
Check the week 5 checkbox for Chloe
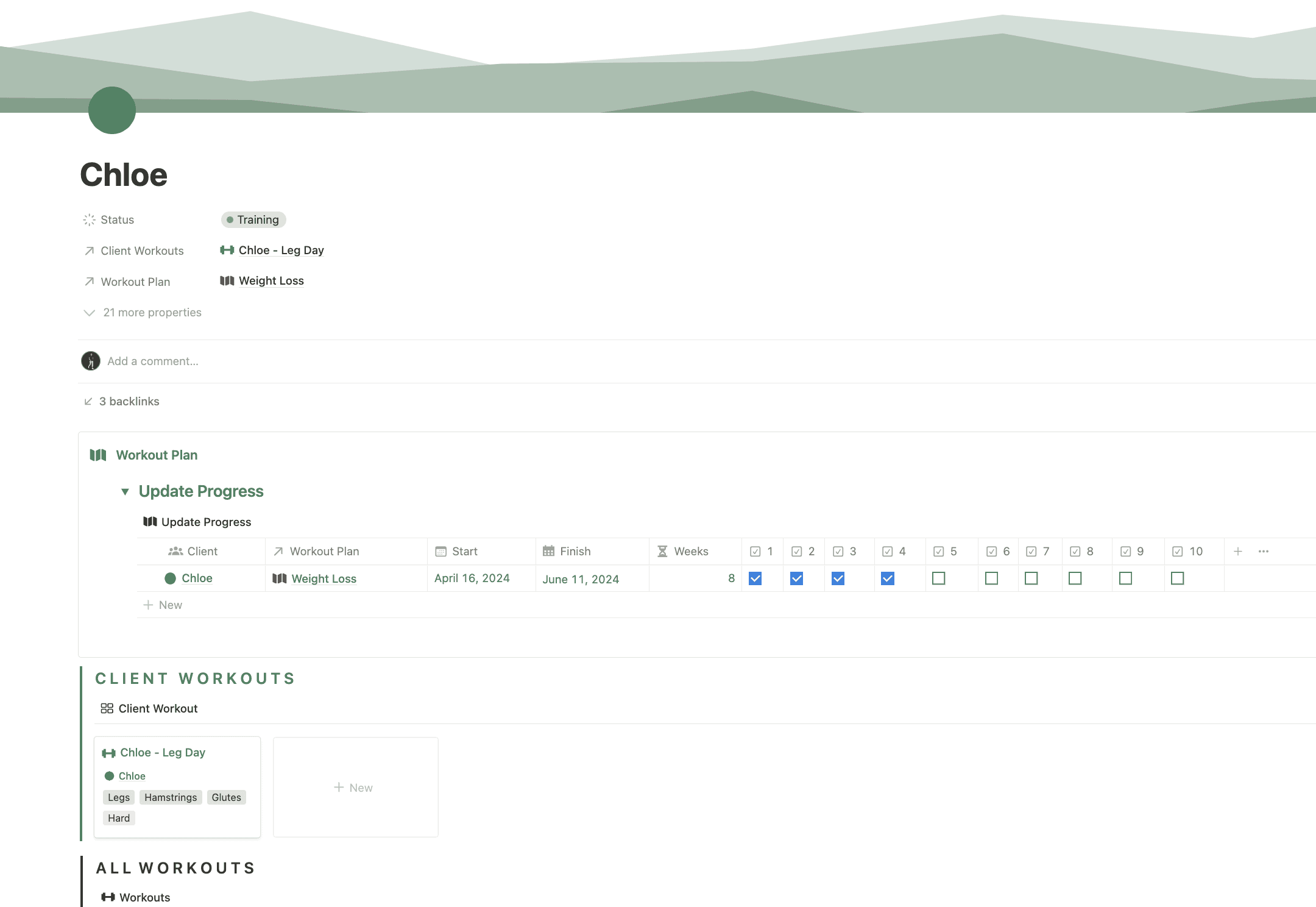(x=939, y=578)
